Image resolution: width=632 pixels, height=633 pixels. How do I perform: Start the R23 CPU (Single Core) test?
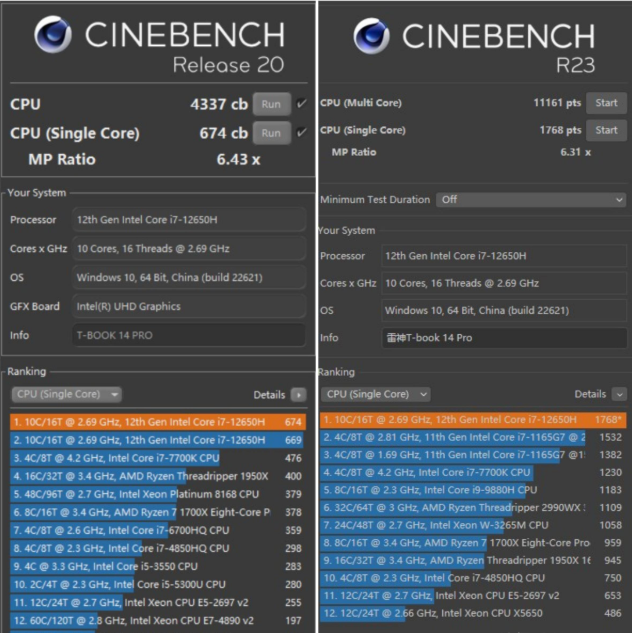point(606,130)
